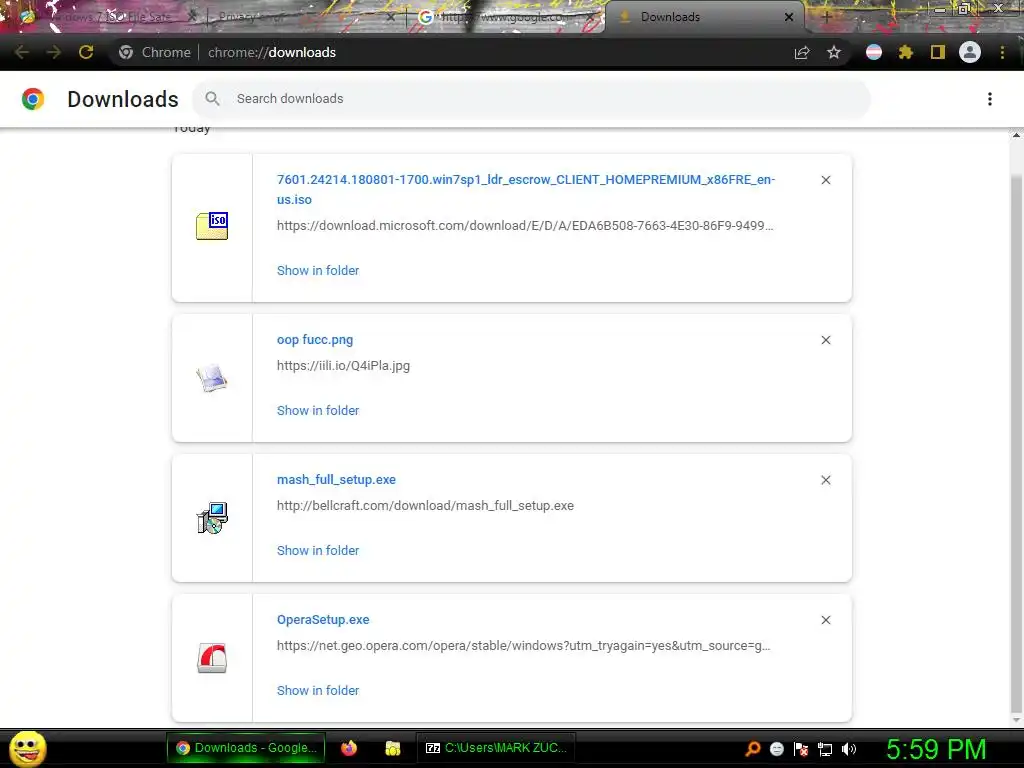Remove OperaSetup.exe from the list
The height and width of the screenshot is (768, 1024).
point(825,620)
